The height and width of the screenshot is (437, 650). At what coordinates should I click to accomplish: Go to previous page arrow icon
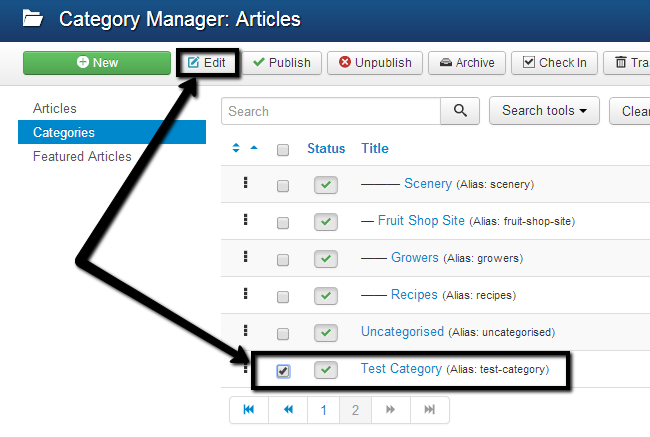288,410
